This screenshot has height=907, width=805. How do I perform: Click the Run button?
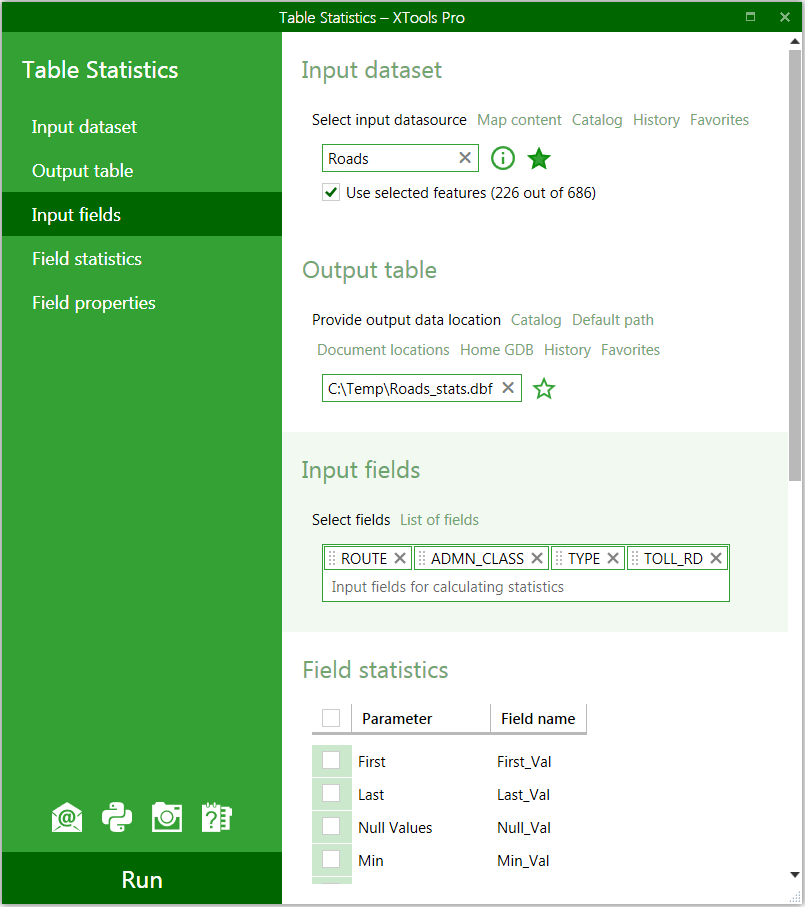[x=142, y=879]
